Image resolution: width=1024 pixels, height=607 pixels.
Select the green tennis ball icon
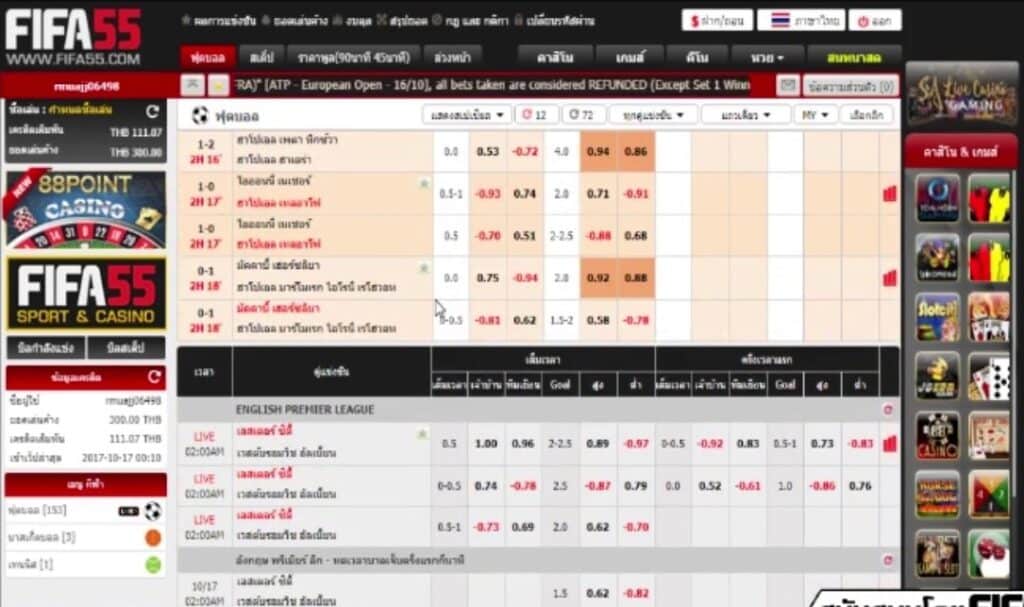click(x=153, y=565)
